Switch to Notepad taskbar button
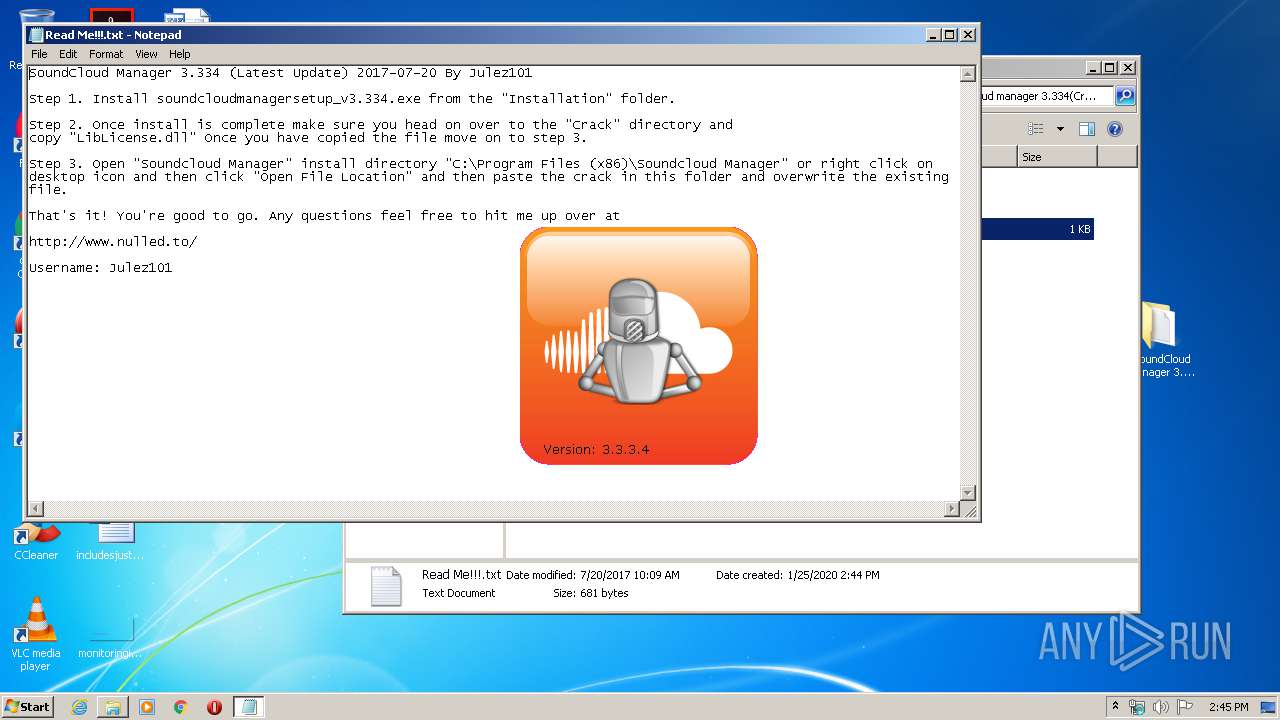The width and height of the screenshot is (1280, 720). coord(249,707)
